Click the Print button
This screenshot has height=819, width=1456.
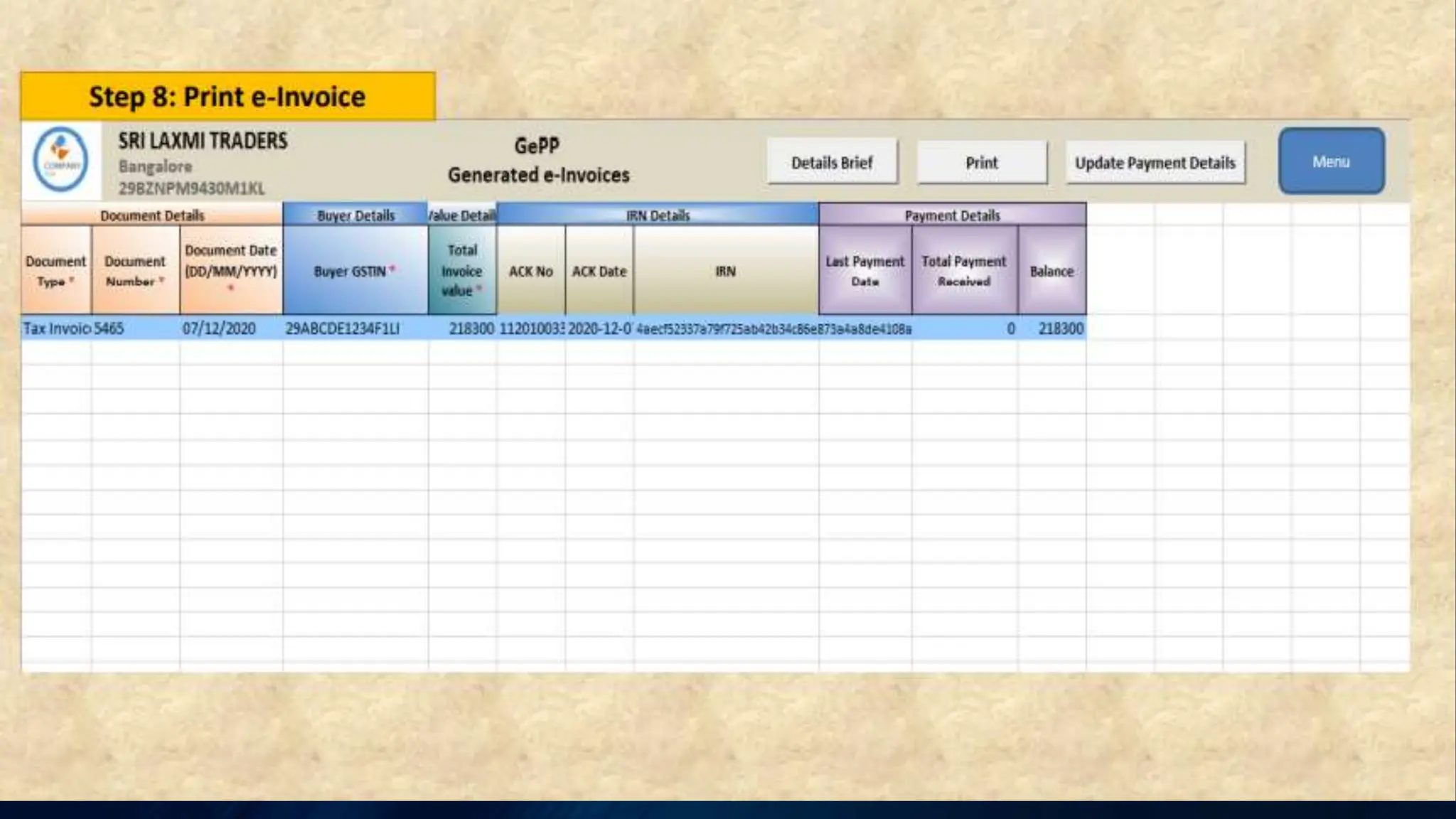point(981,163)
